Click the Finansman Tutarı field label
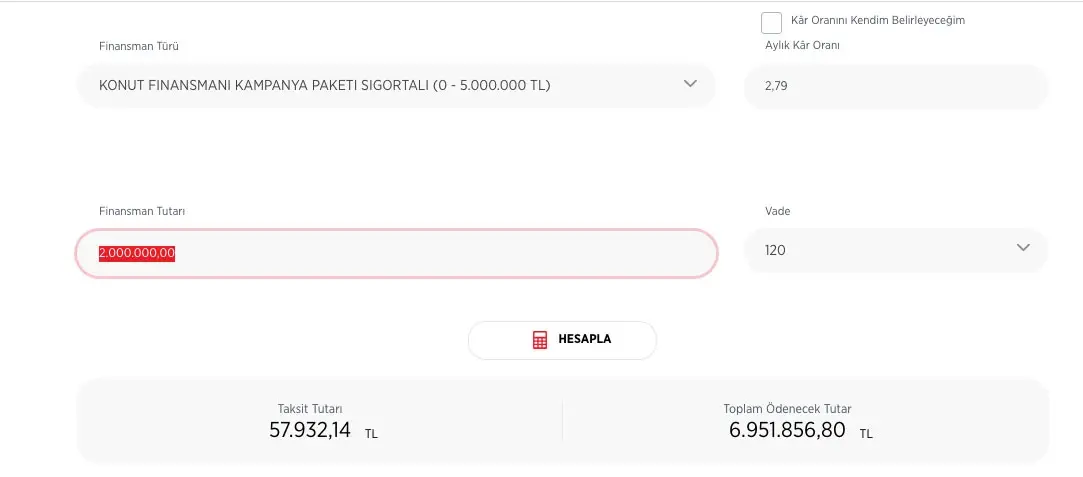This screenshot has height=477, width=1083. tap(142, 211)
